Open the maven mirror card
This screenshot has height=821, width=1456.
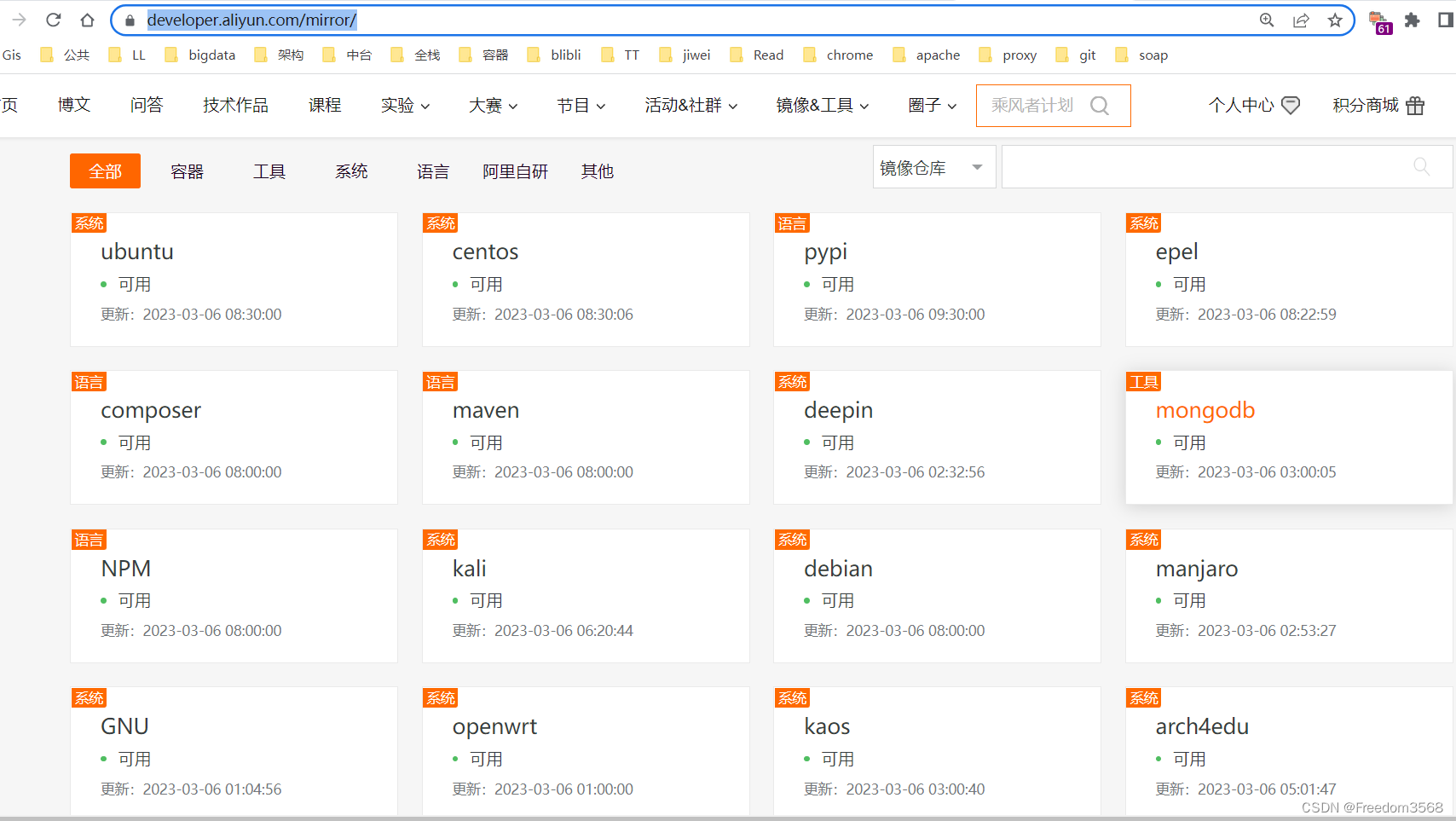point(586,437)
